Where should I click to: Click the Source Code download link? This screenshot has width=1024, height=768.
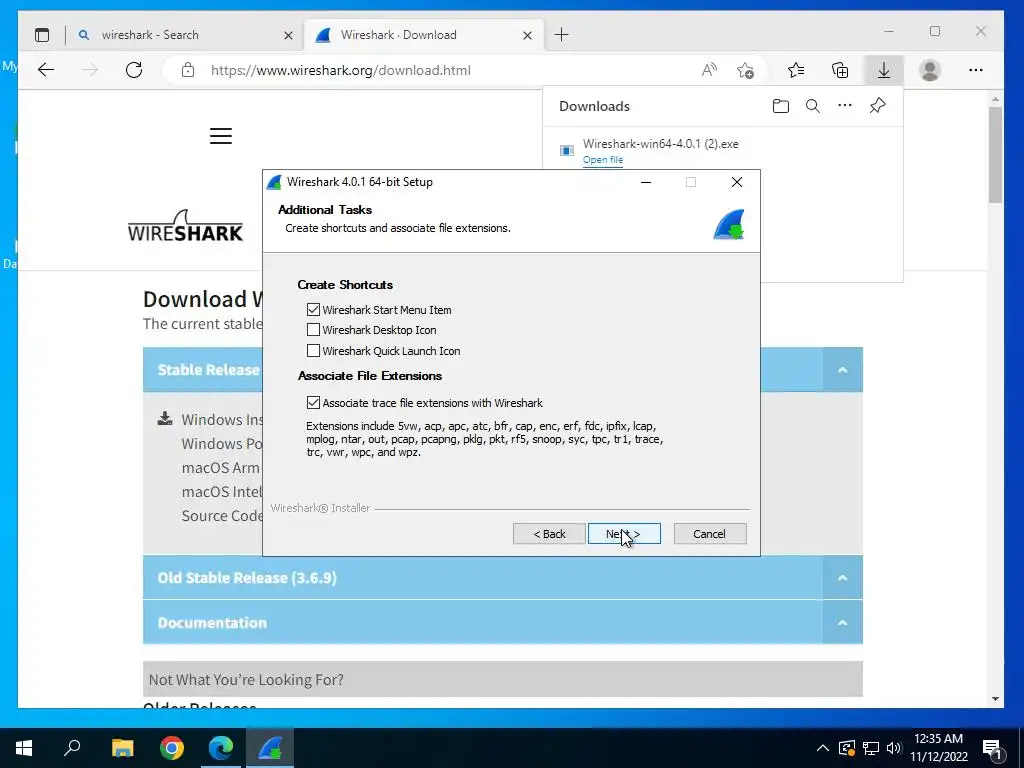point(222,516)
